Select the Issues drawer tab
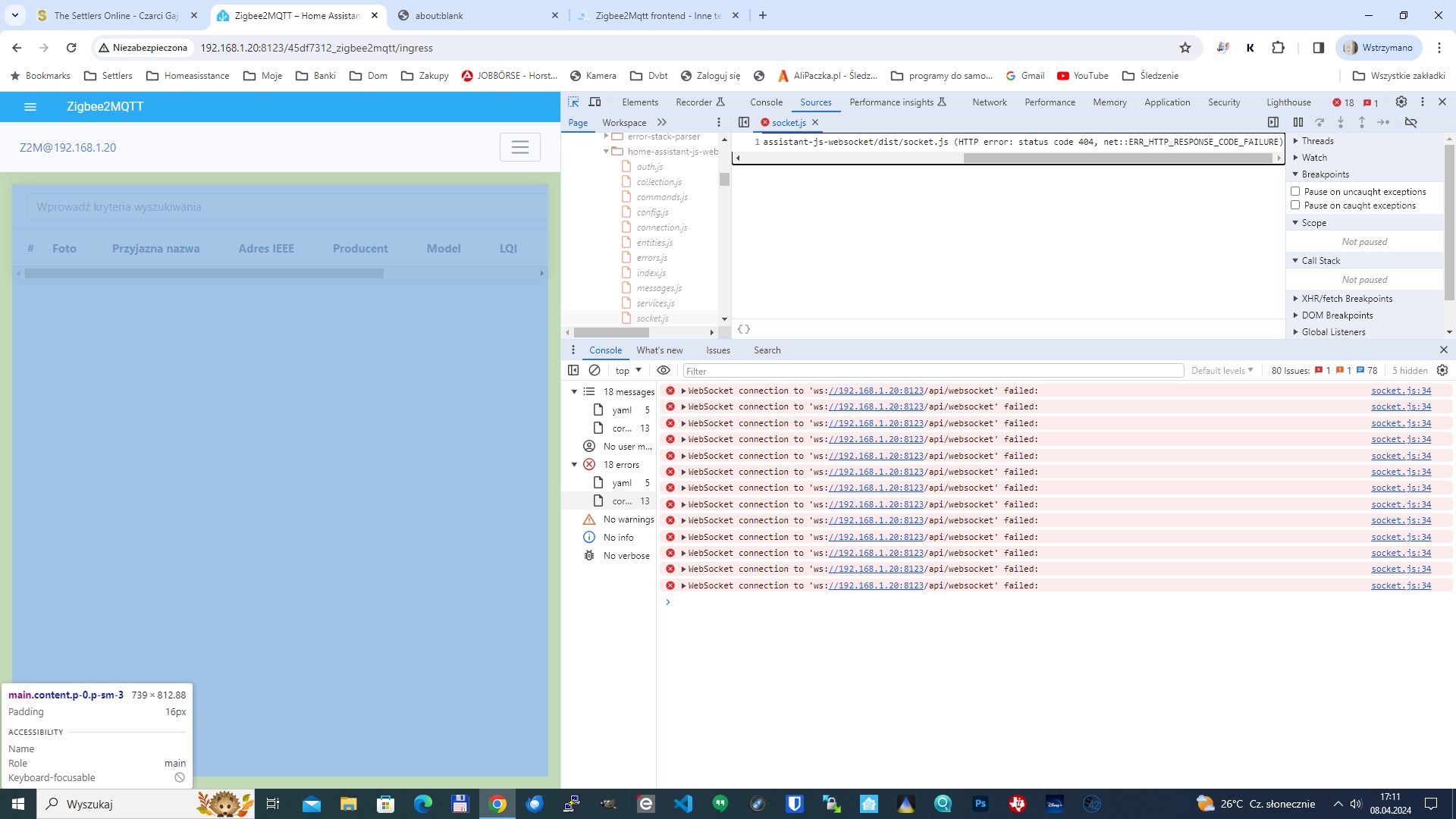 point(718,350)
